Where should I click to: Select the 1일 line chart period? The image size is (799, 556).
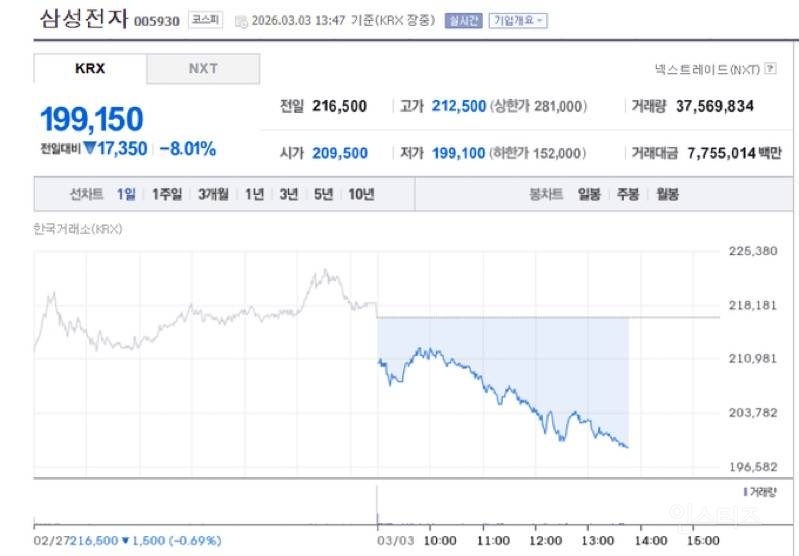[126, 195]
